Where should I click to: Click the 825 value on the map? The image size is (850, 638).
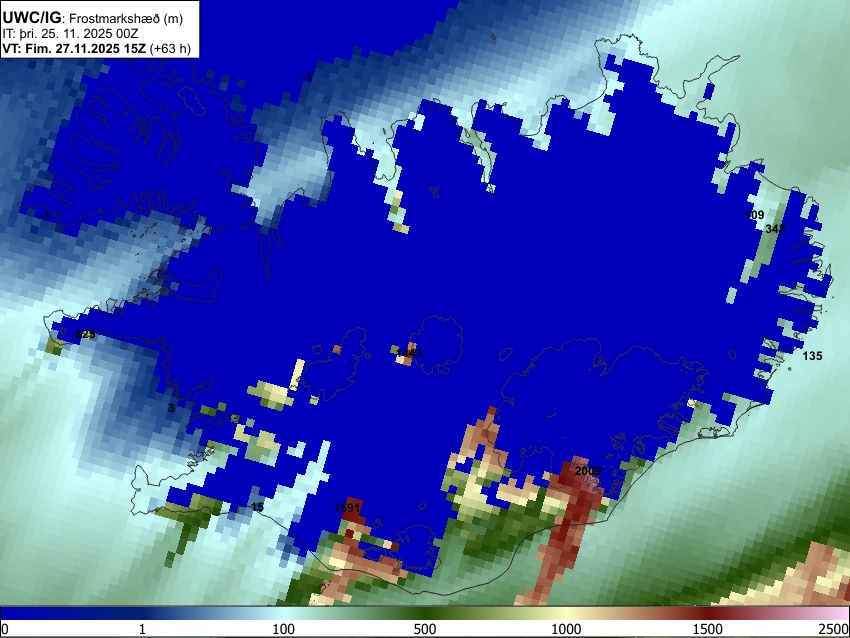coord(85,334)
